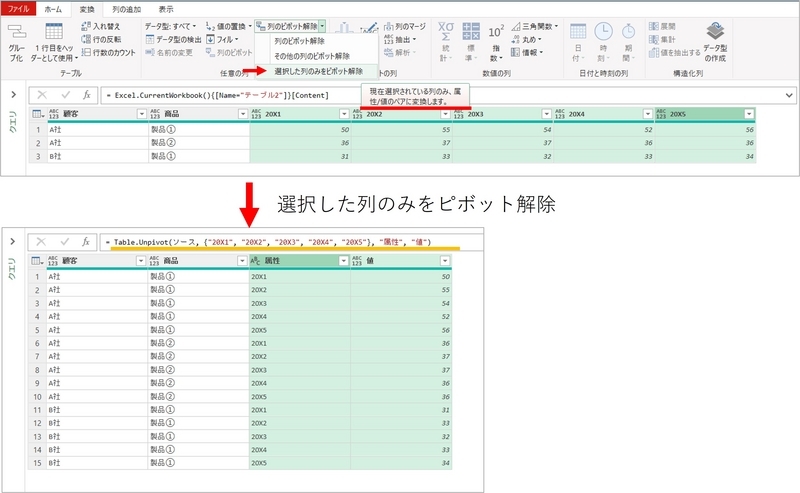This screenshot has width=800, height=493.
Task: Click 日付 (Date) calendar icon
Action: [578, 32]
